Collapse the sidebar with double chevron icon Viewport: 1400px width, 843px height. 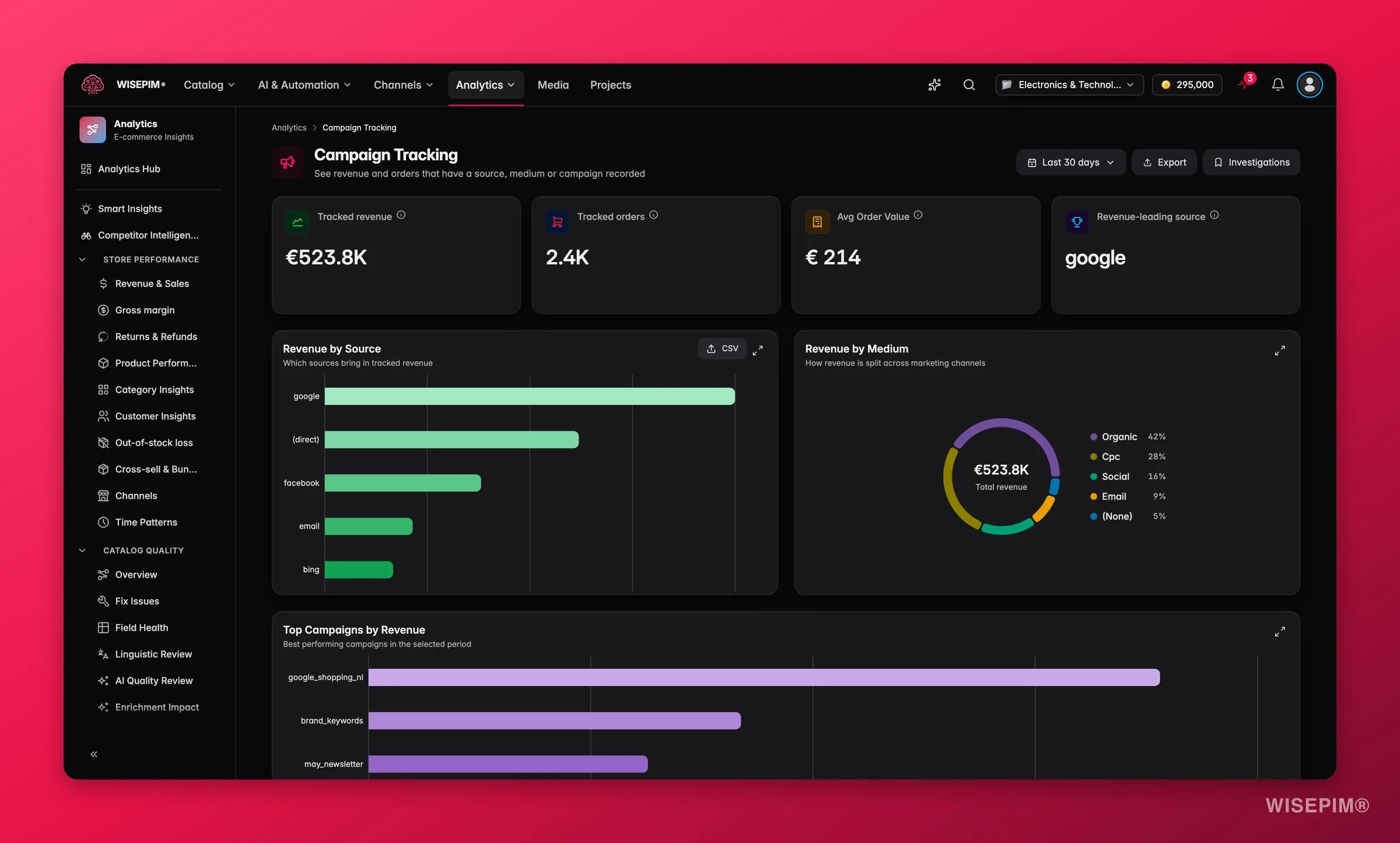94,754
